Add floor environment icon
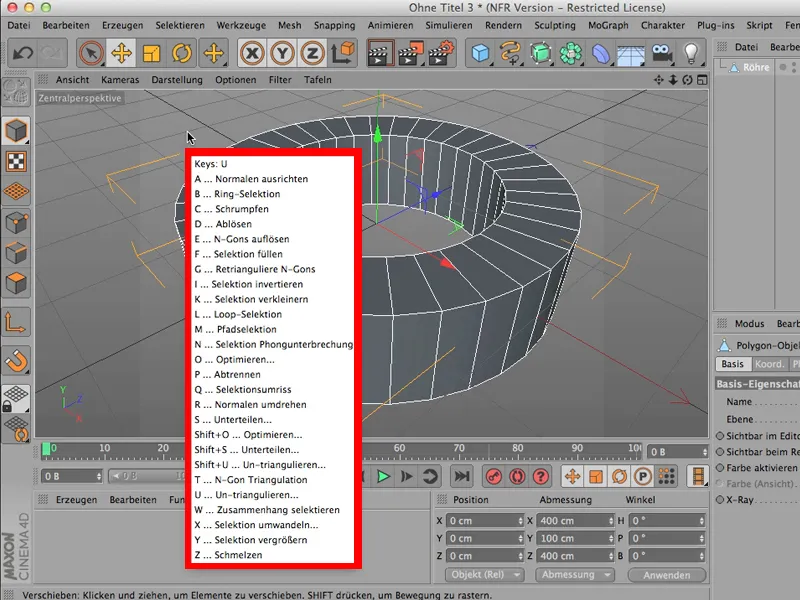This screenshot has height=600, width=800. 631,54
